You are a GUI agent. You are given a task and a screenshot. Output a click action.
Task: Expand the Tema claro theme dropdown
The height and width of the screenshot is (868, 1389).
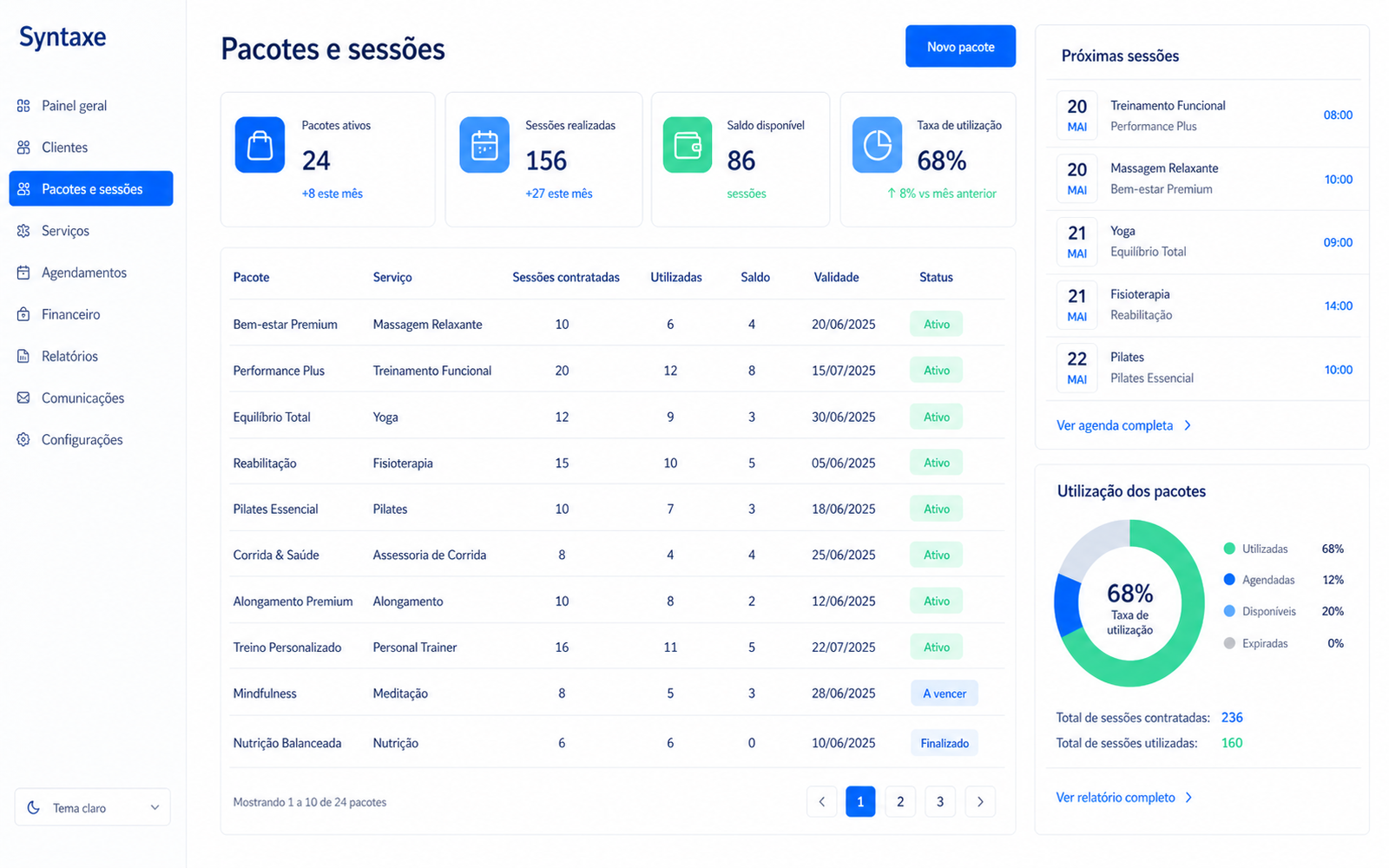pos(92,807)
